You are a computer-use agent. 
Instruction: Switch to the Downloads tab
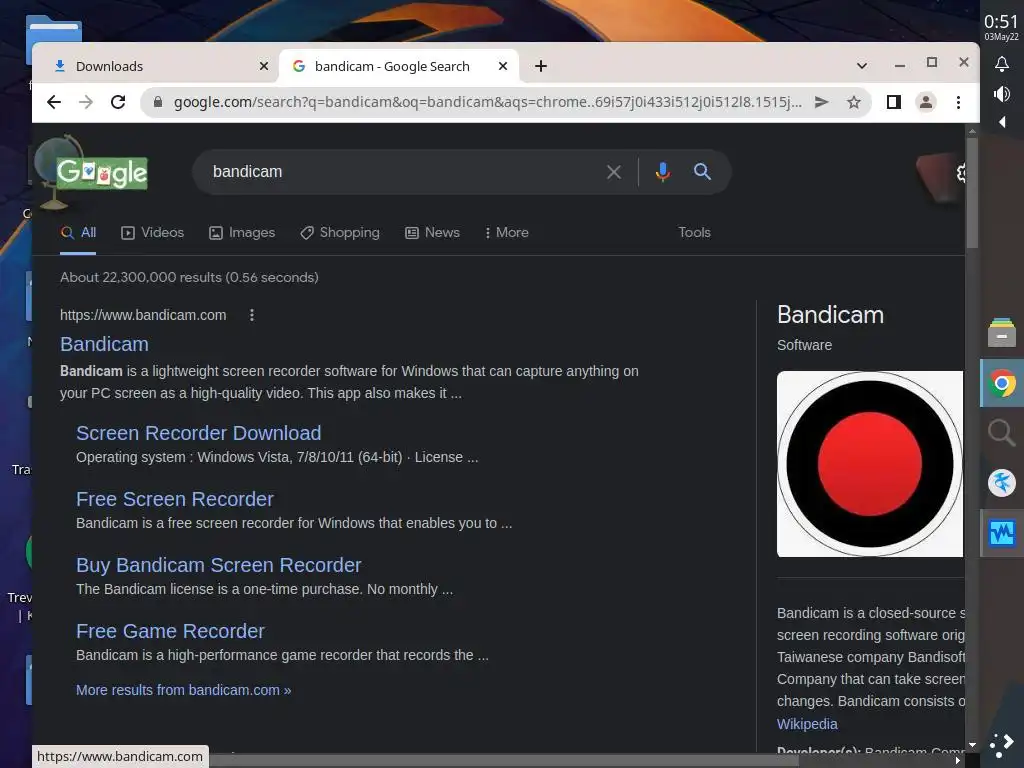click(x=159, y=66)
